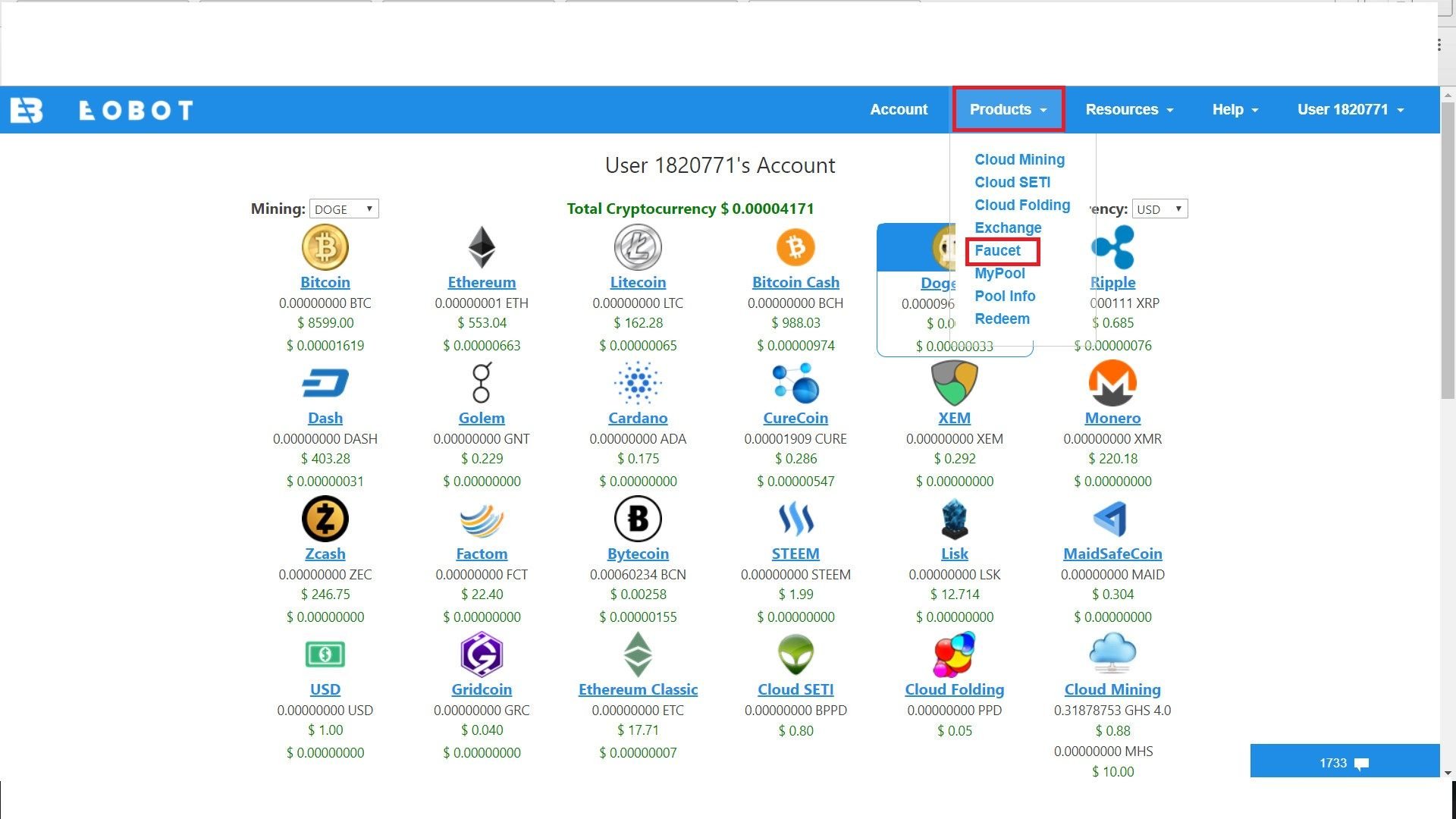Open the Ethereum Classic text link
The height and width of the screenshot is (819, 1456).
coord(638,689)
